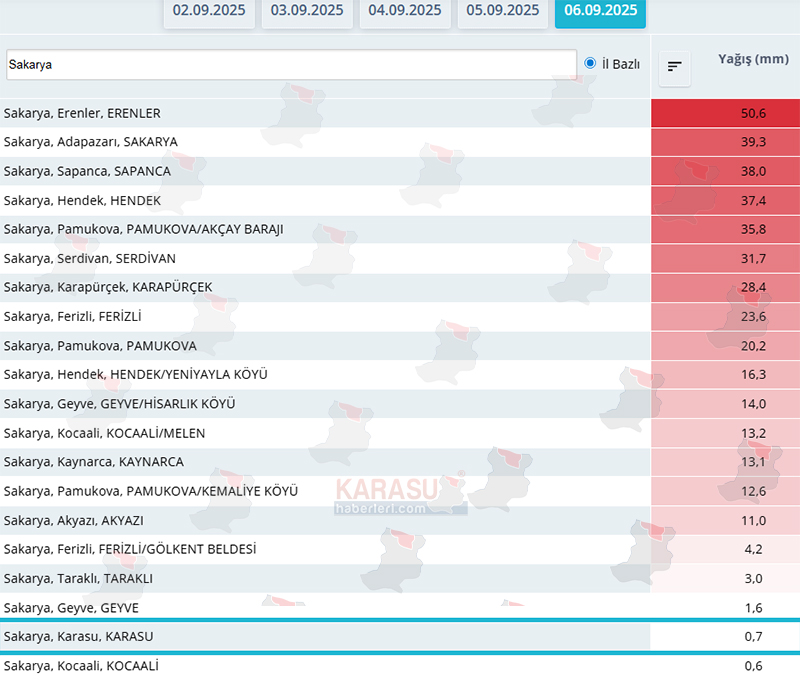Click the 12,6 rainfall value cell
This screenshot has height=681, width=800.
(725, 491)
